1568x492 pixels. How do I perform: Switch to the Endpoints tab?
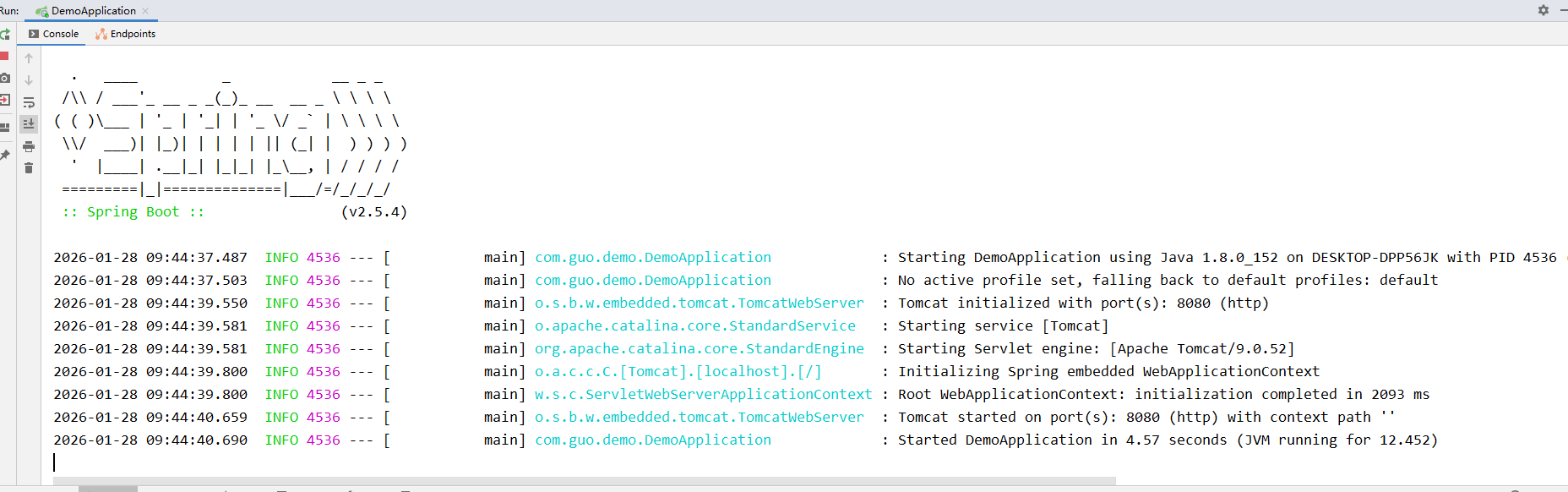click(x=125, y=34)
